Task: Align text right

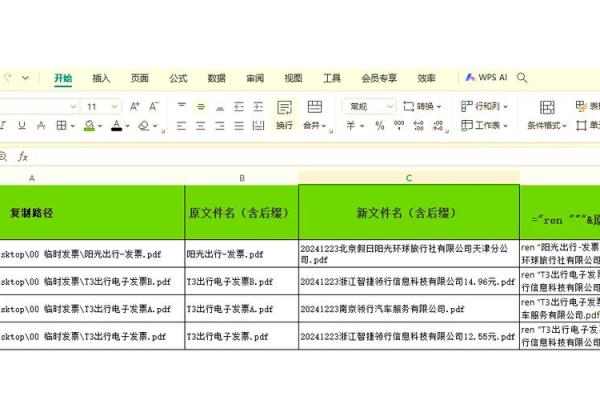Action: click(220, 125)
